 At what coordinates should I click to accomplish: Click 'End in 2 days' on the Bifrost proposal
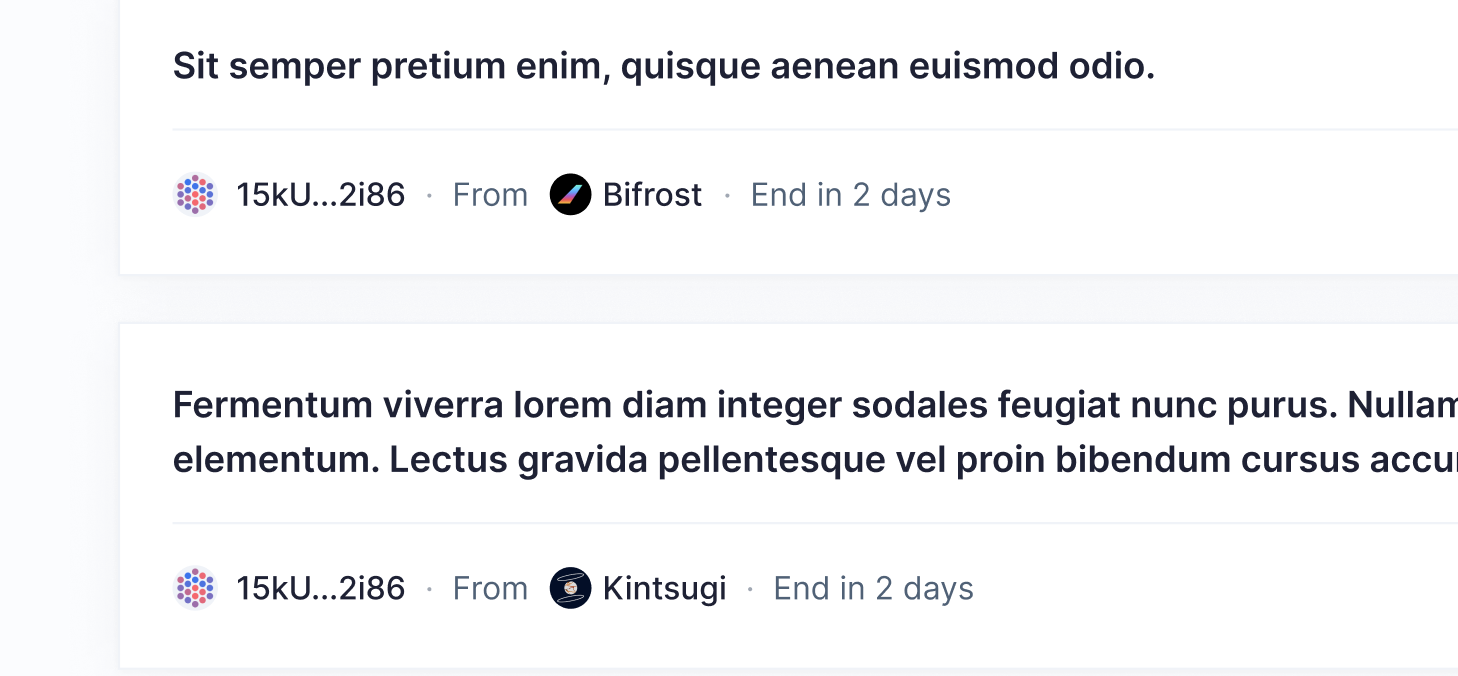849,195
